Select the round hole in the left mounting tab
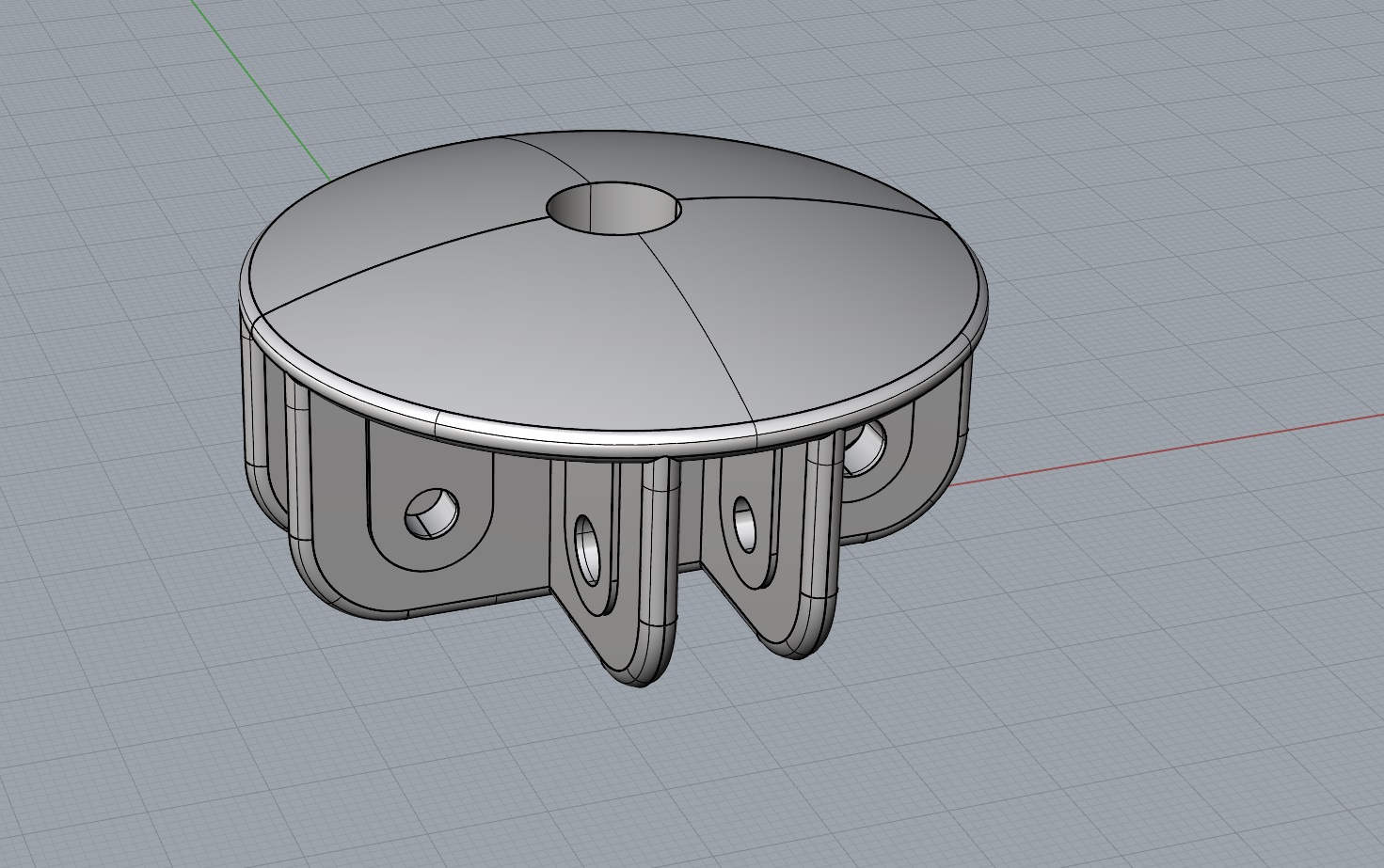 [433, 513]
